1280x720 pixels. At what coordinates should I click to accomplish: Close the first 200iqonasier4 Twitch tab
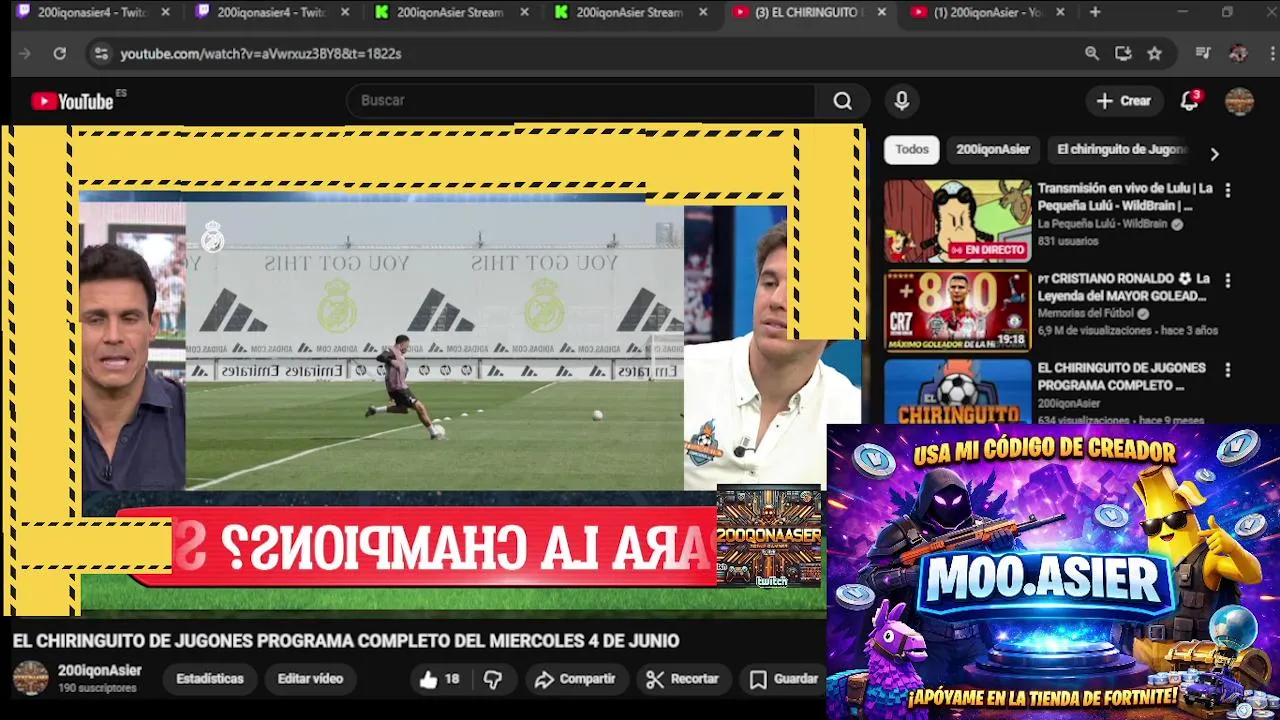[x=165, y=12]
